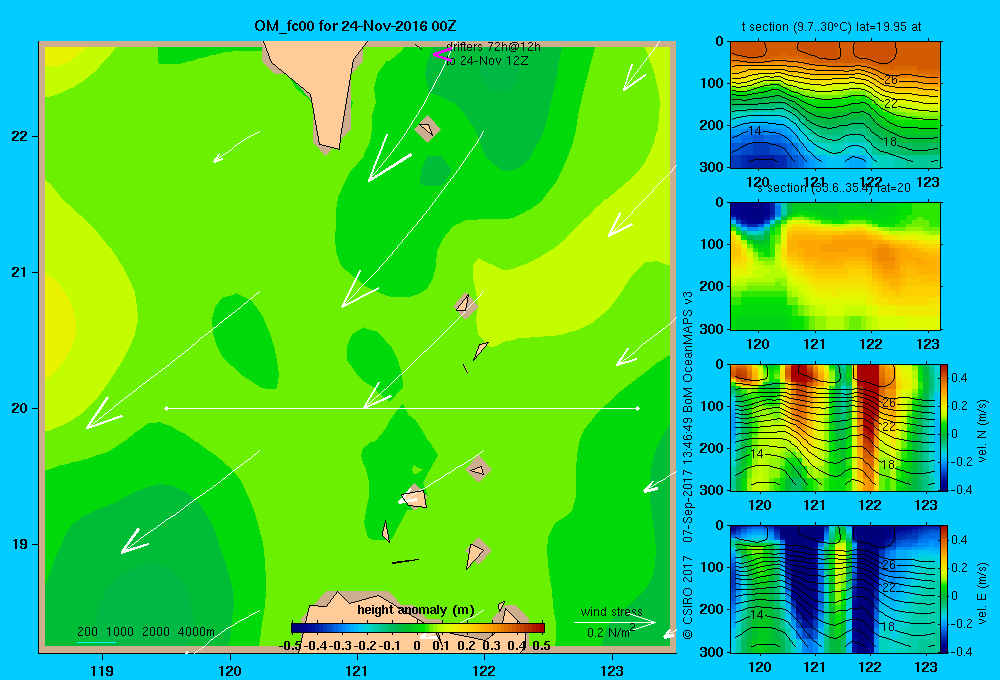
Task: Click the 'drifters 72h@12h' label
Action: coord(494,47)
